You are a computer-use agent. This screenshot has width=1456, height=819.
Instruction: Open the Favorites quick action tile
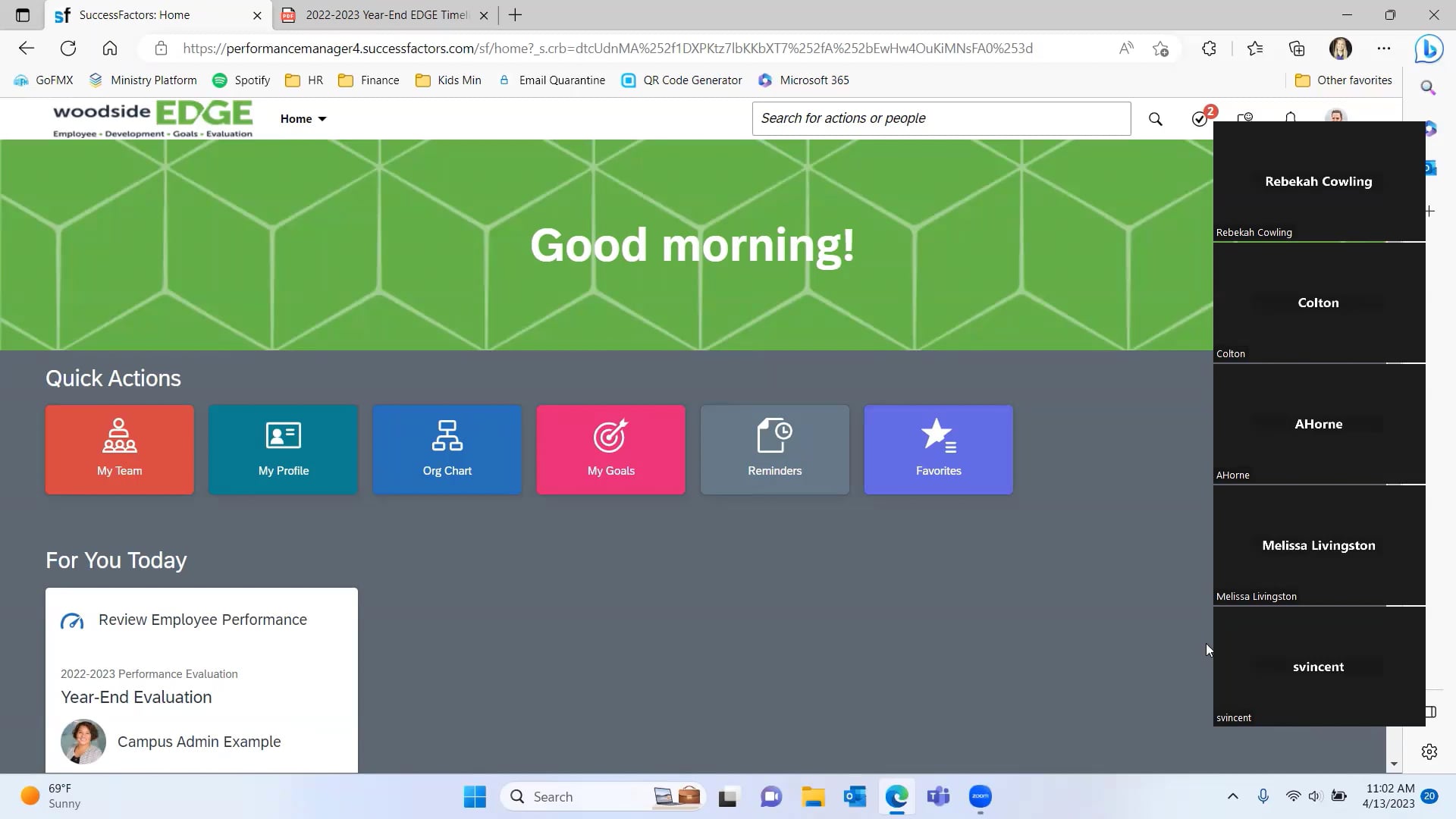939,450
